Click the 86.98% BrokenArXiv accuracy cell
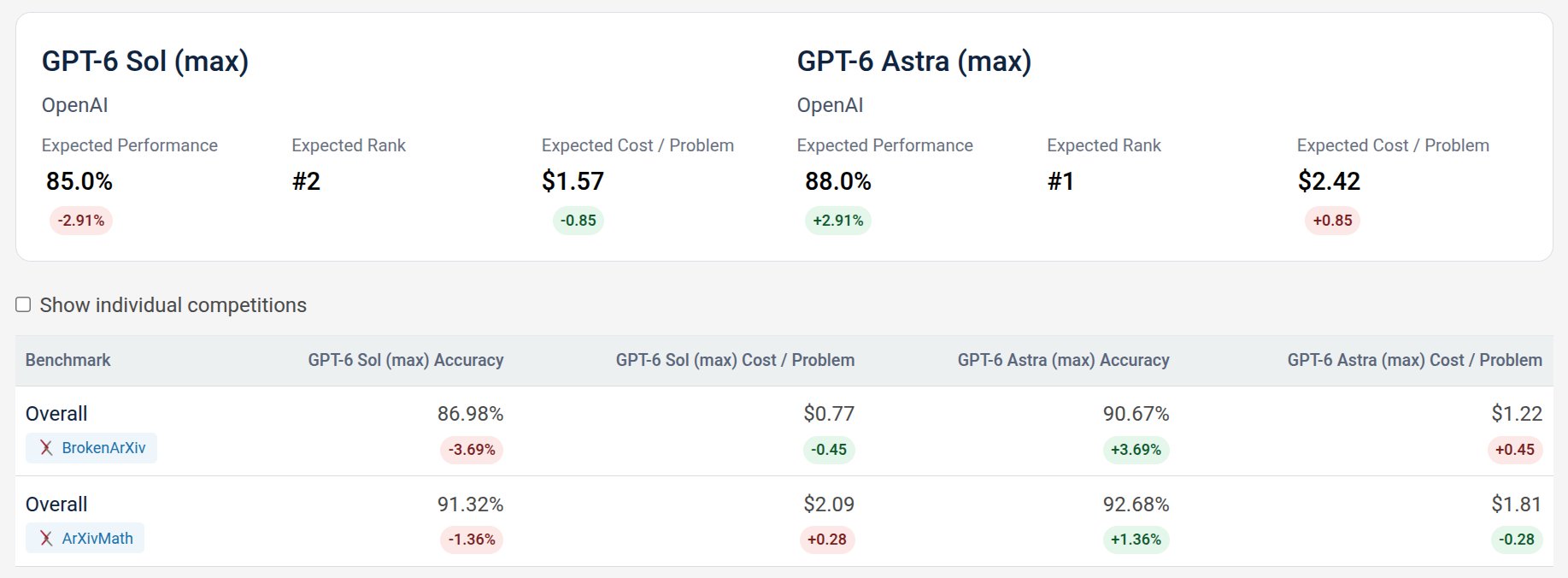The height and width of the screenshot is (578, 1568). (470, 414)
